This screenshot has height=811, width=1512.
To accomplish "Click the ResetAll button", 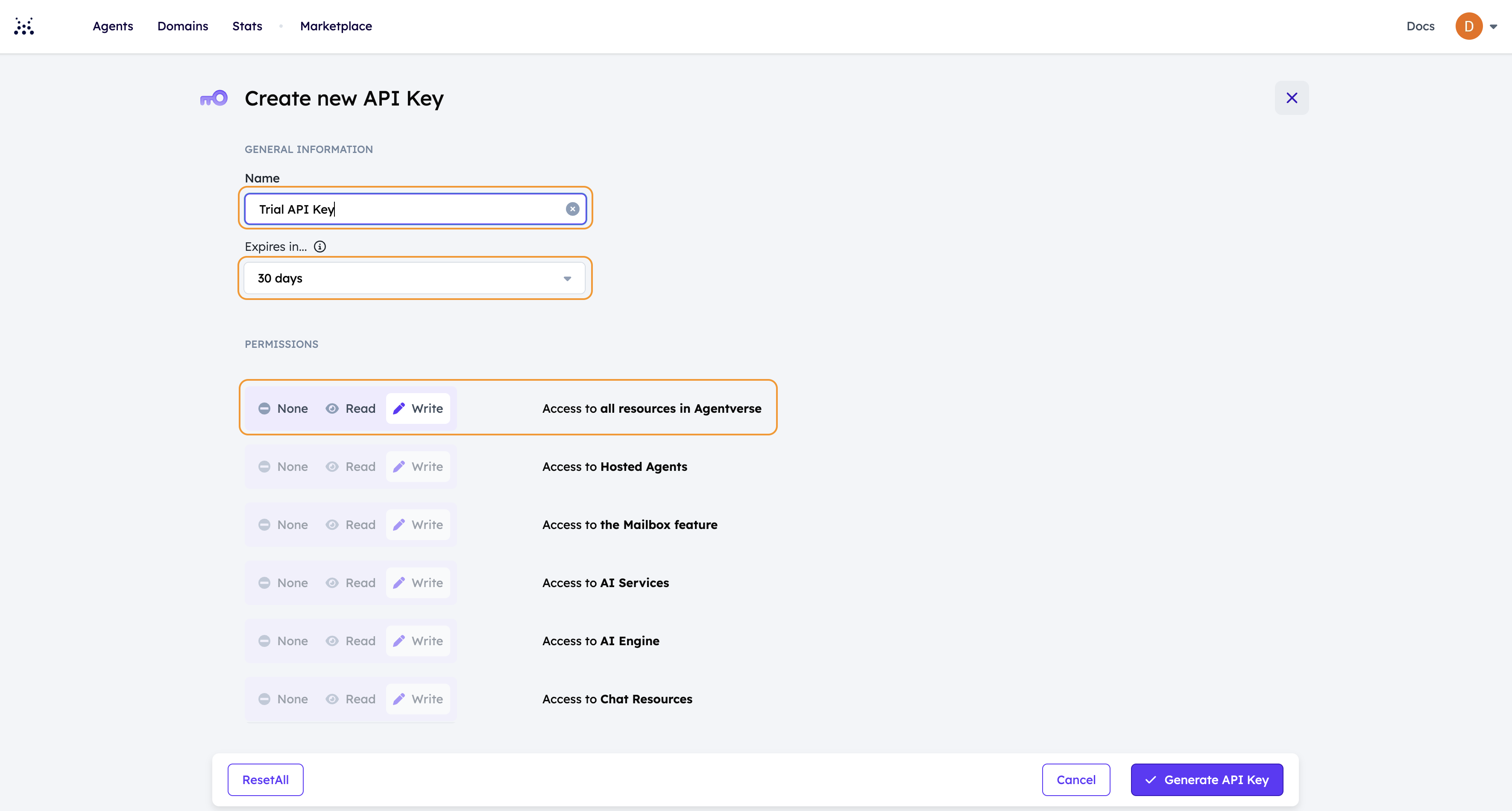I will point(265,780).
